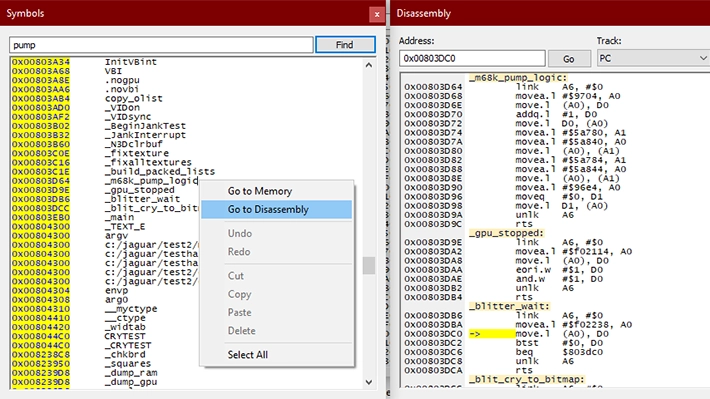Select the _chkbrd symbol row
Viewport: 710px width, 399px height.
point(105,355)
